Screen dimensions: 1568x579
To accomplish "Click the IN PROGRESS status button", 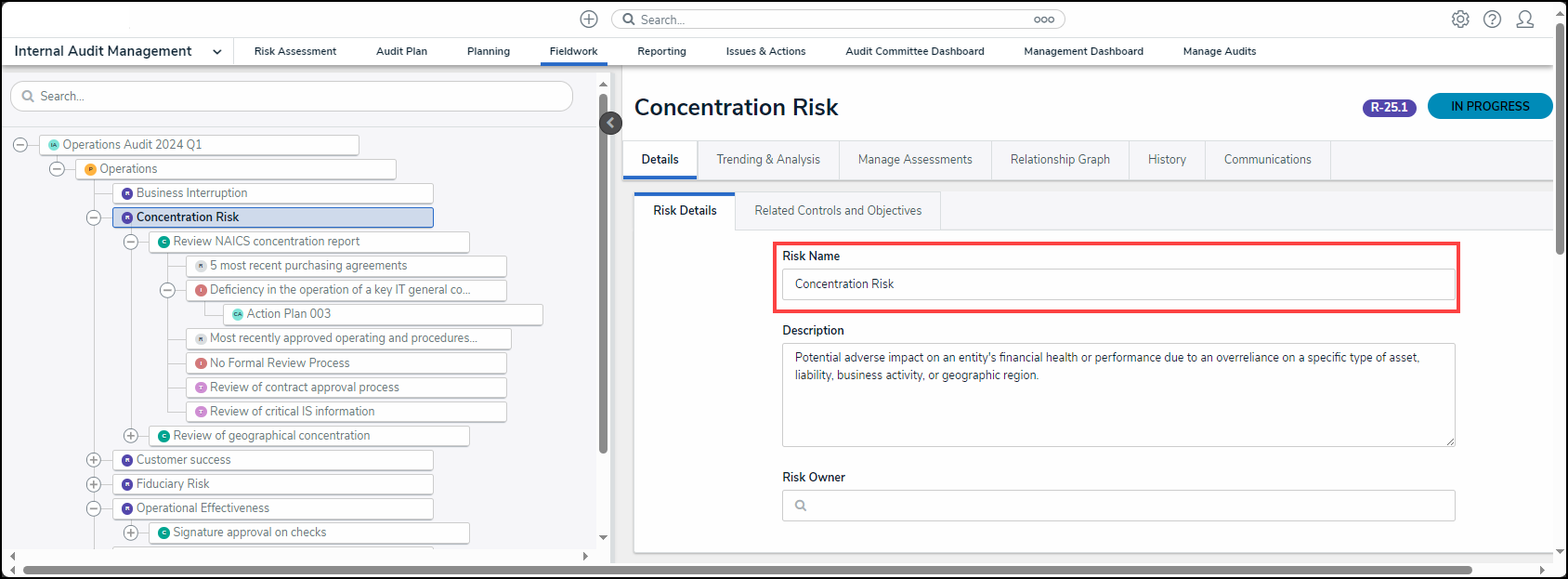I will (x=1489, y=107).
